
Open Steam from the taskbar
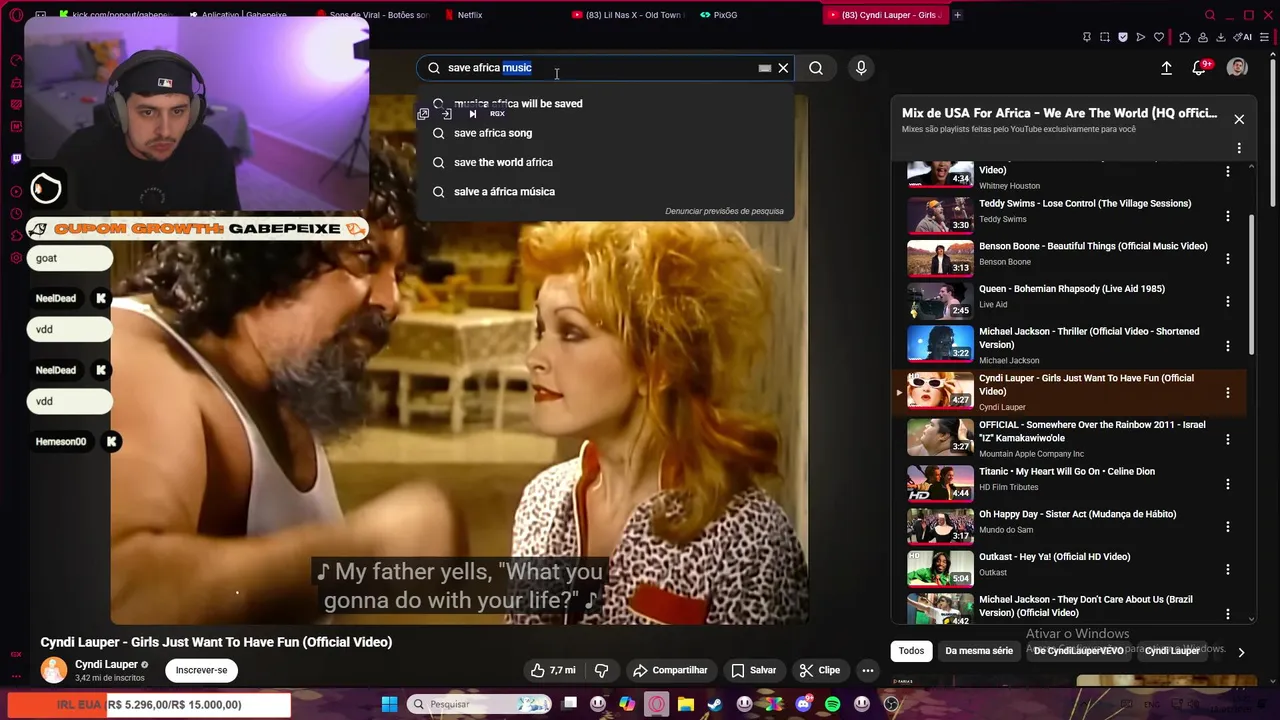pos(715,704)
